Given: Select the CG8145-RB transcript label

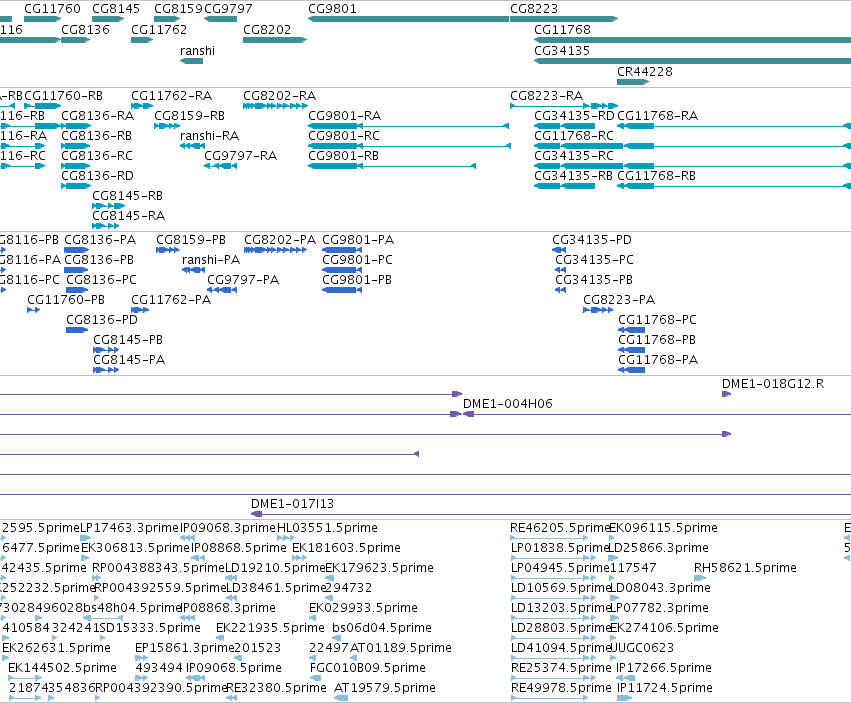Looking at the screenshot, I should 128,196.
